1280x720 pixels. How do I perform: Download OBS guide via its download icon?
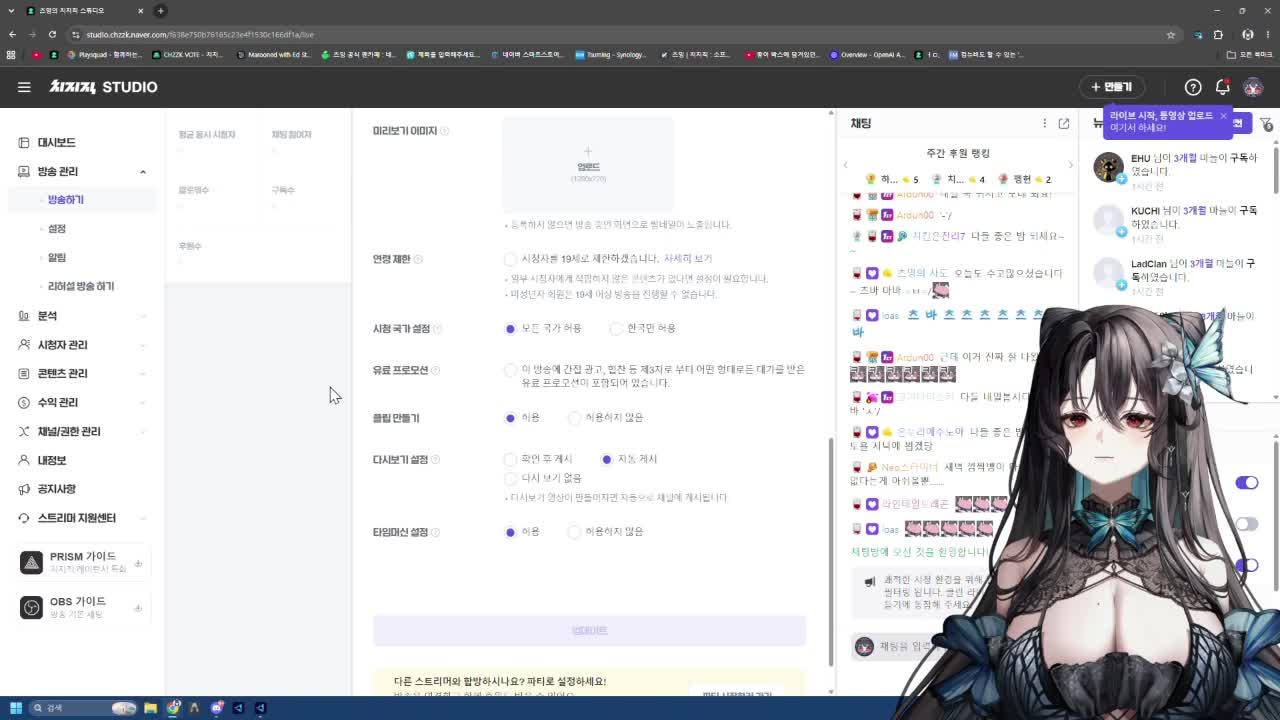click(x=138, y=608)
